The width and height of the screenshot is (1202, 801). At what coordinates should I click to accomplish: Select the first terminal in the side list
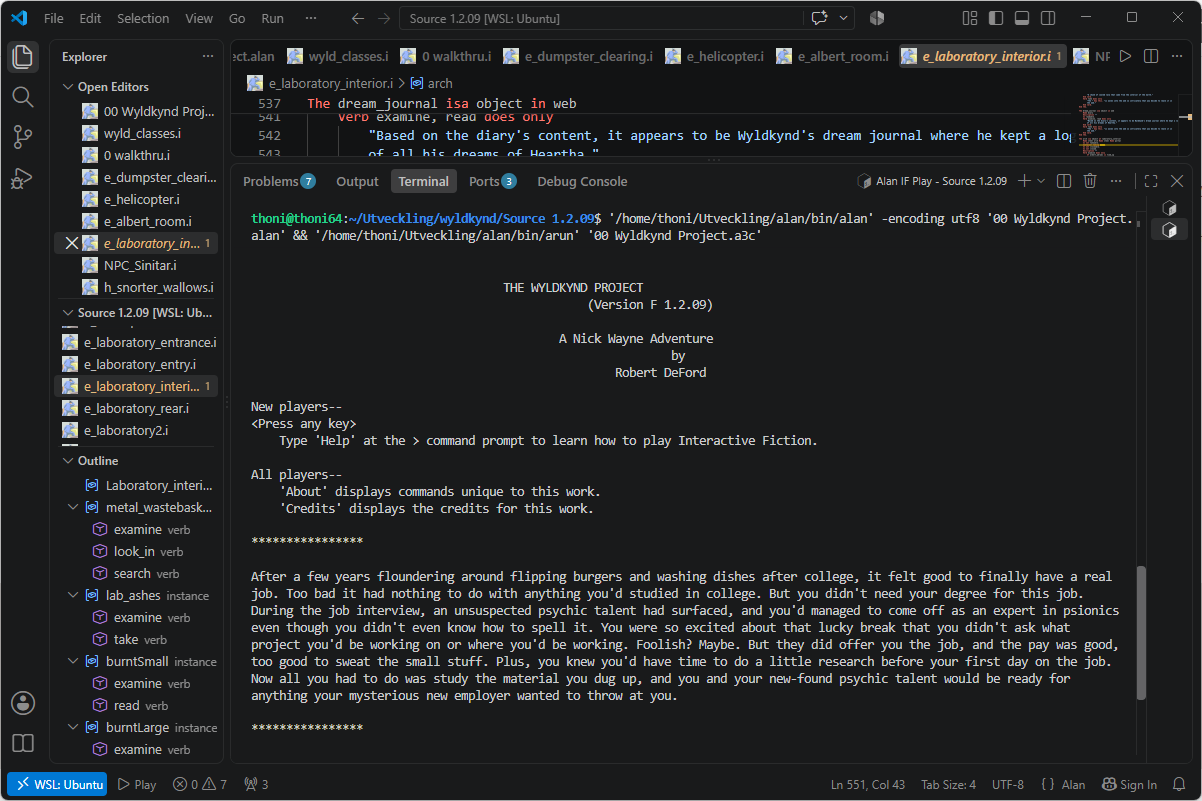1168,208
